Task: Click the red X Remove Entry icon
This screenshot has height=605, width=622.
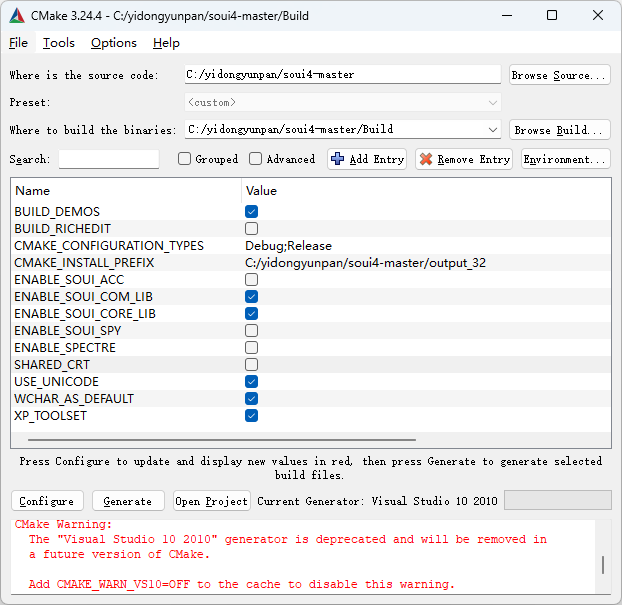Action: [426, 159]
